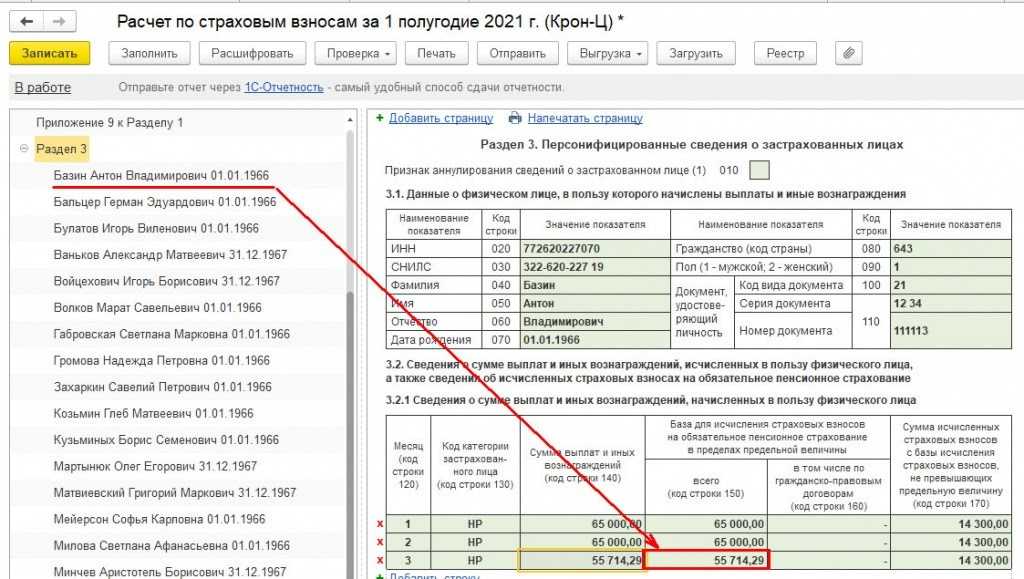Click the citizenship code field 643
This screenshot has width=1024, height=579.
pos(951,249)
